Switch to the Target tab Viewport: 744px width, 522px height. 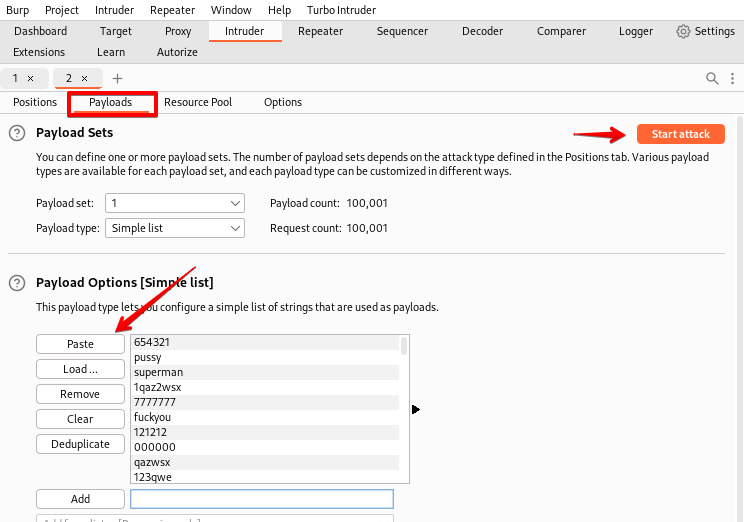115,31
